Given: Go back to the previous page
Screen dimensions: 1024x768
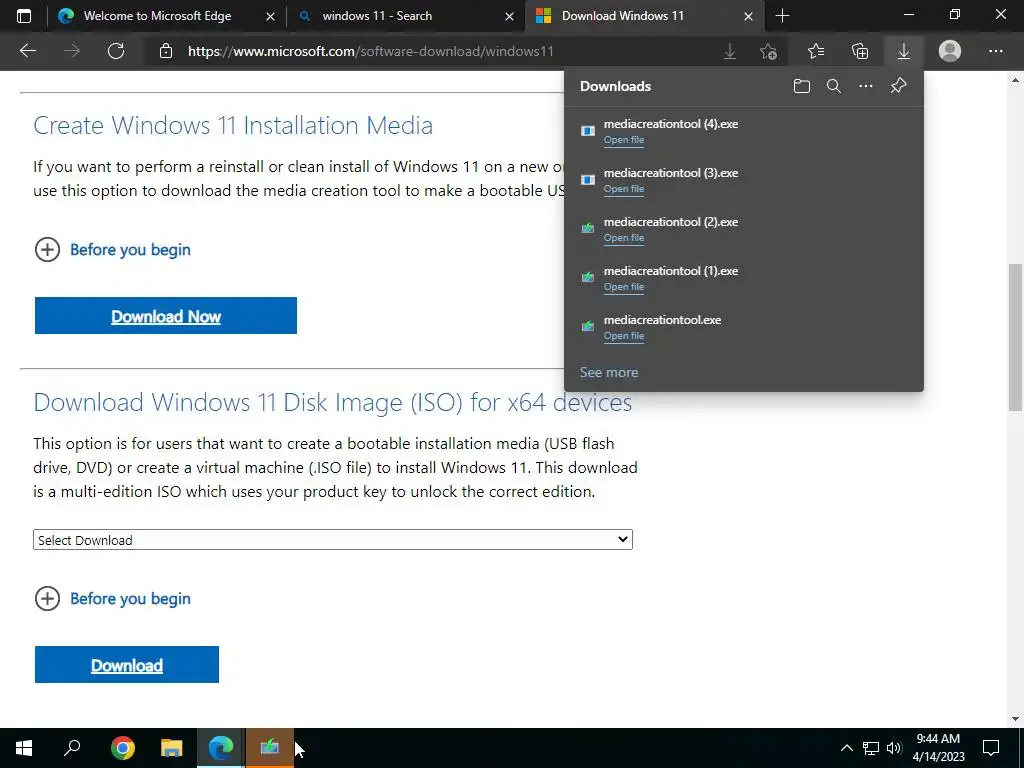Looking at the screenshot, I should point(27,51).
